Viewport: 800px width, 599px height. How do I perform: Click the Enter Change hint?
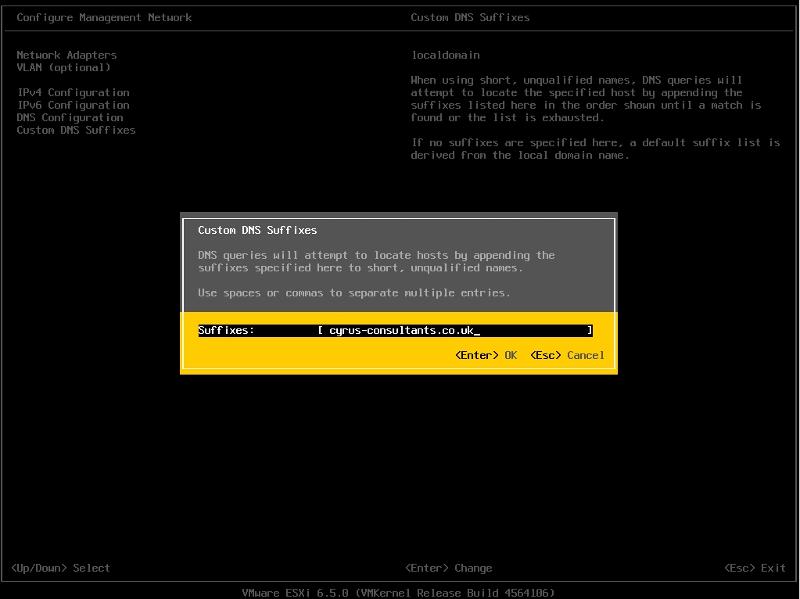pyautogui.click(x=448, y=568)
